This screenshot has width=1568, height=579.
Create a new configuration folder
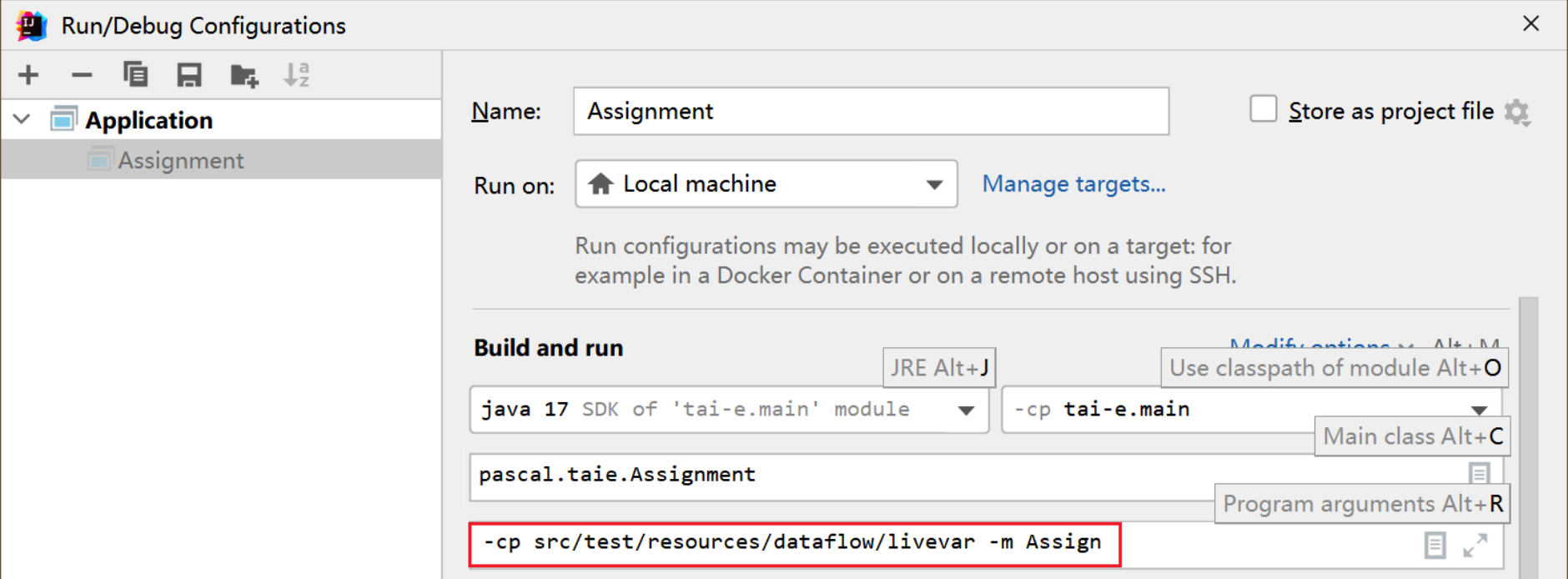pyautogui.click(x=244, y=75)
